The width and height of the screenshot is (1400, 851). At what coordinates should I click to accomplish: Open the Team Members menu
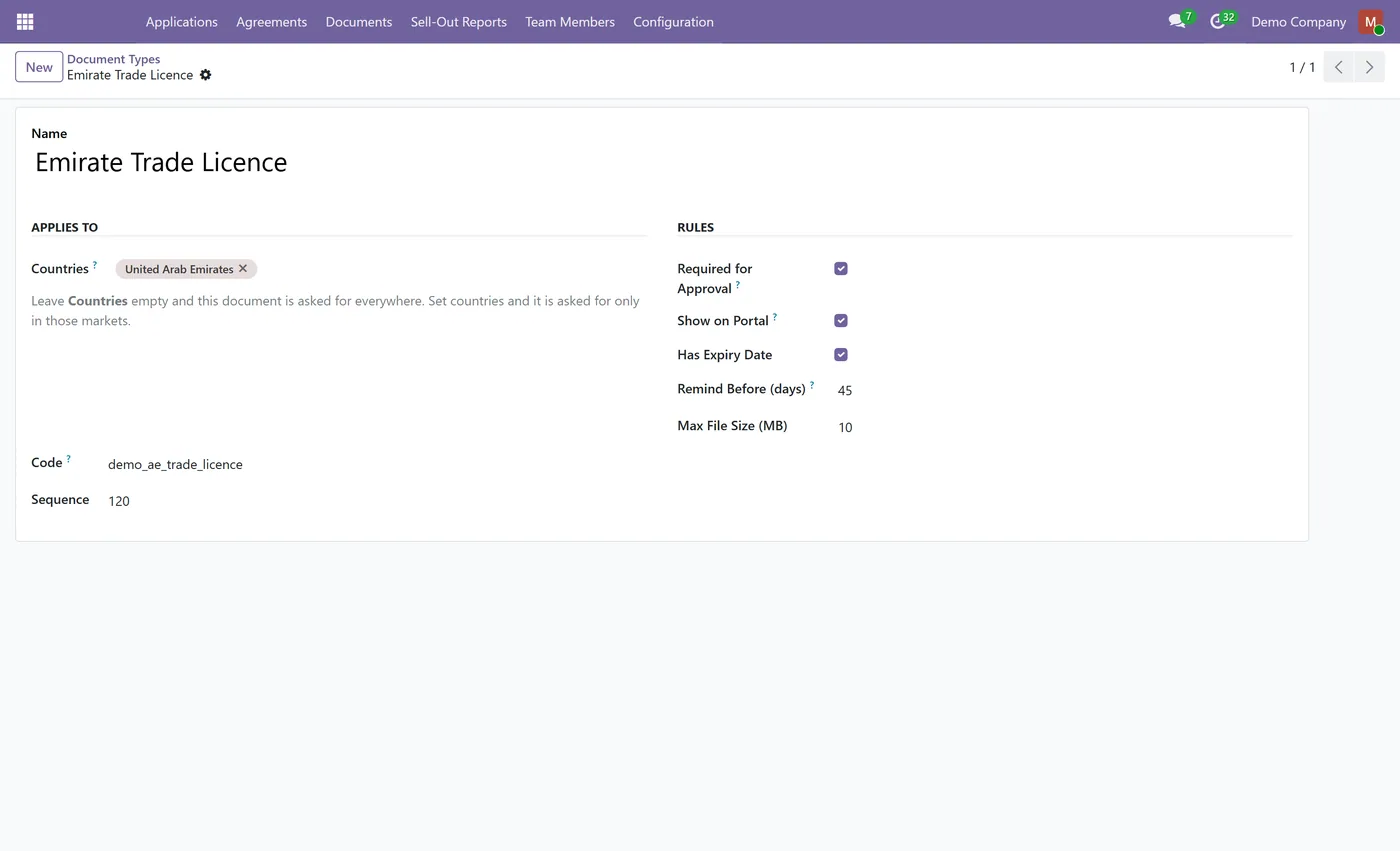point(570,22)
